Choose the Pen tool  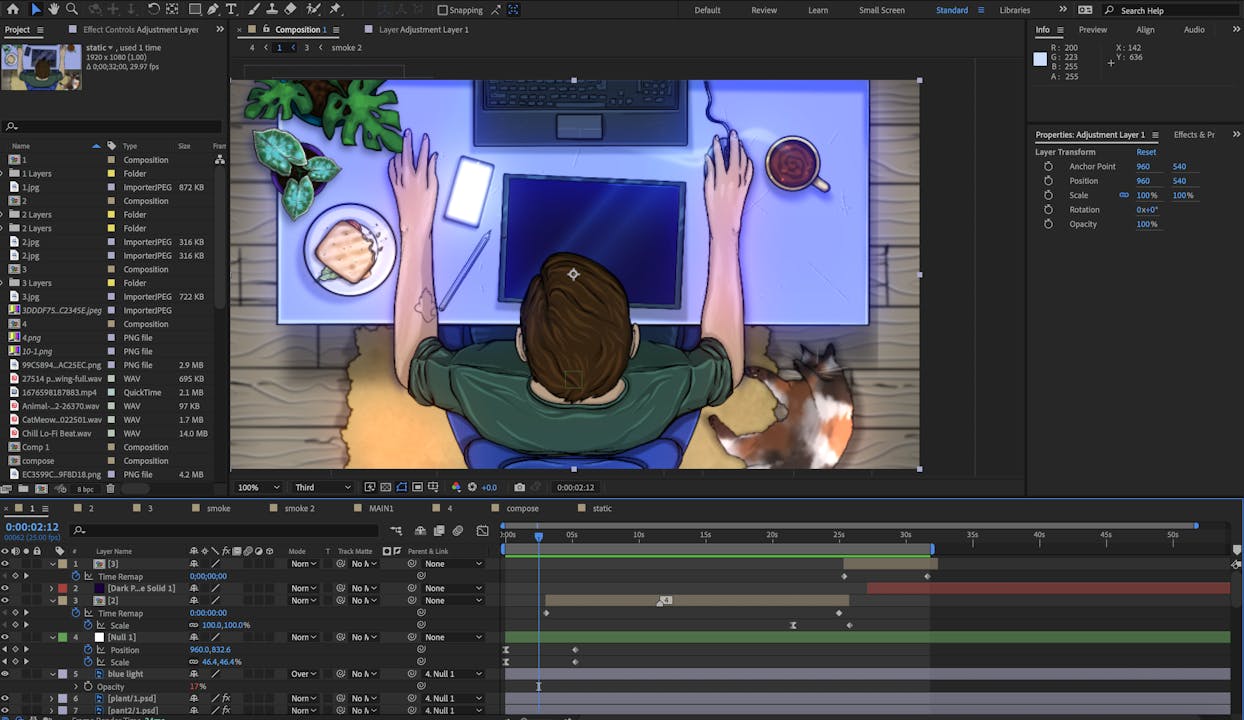click(x=213, y=9)
